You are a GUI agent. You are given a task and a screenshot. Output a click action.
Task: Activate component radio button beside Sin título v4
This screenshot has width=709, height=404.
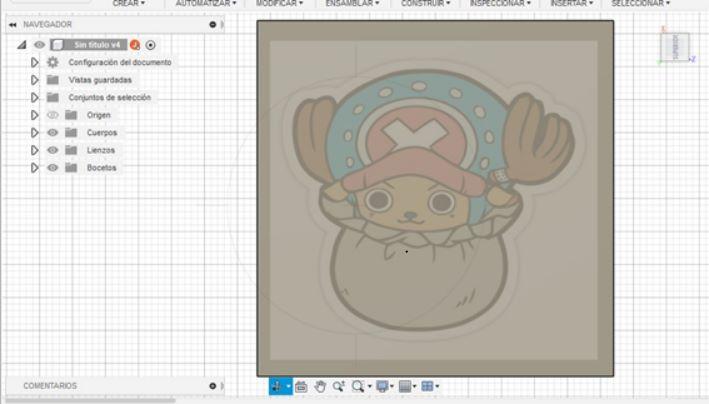point(151,45)
